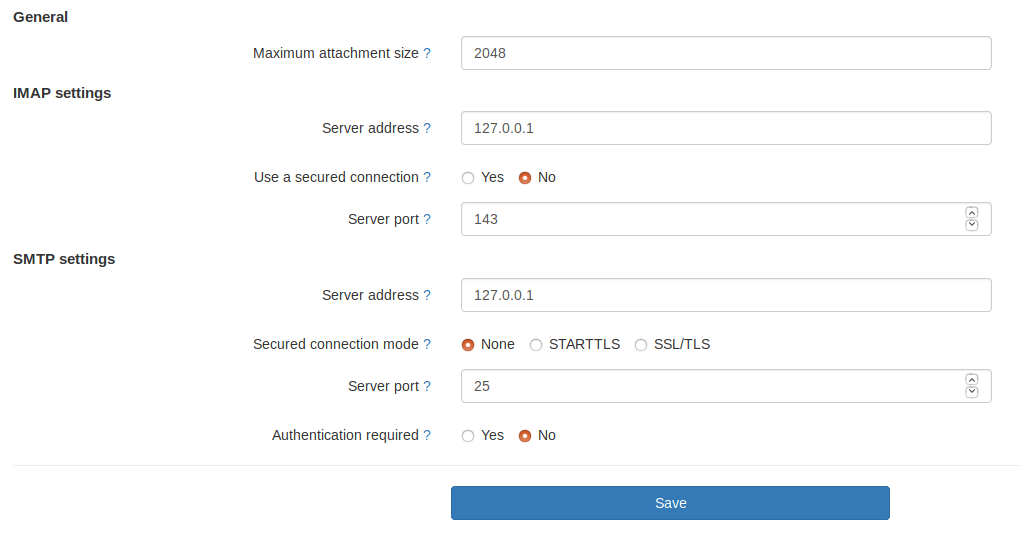Show help for IMAP Server port
Viewport: 1021px width, 536px height.
pyautogui.click(x=427, y=219)
